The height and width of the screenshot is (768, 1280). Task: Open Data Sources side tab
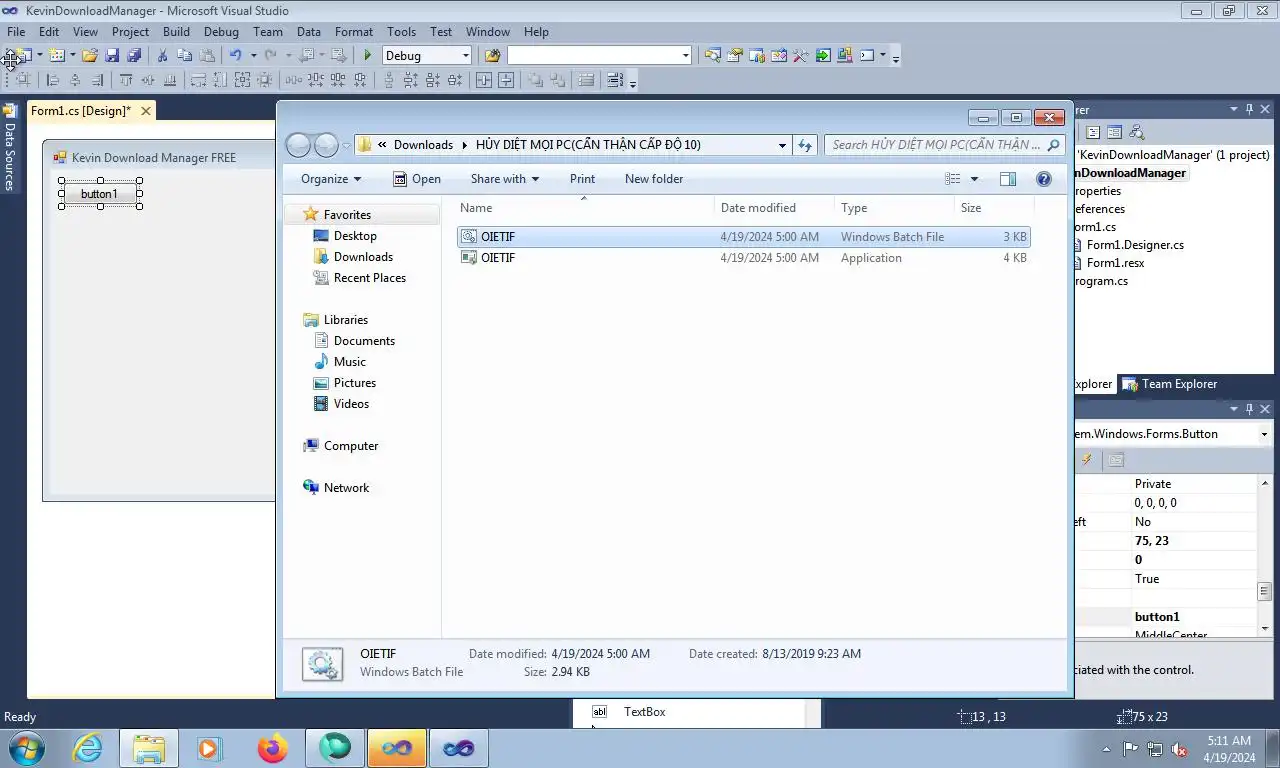coord(9,146)
